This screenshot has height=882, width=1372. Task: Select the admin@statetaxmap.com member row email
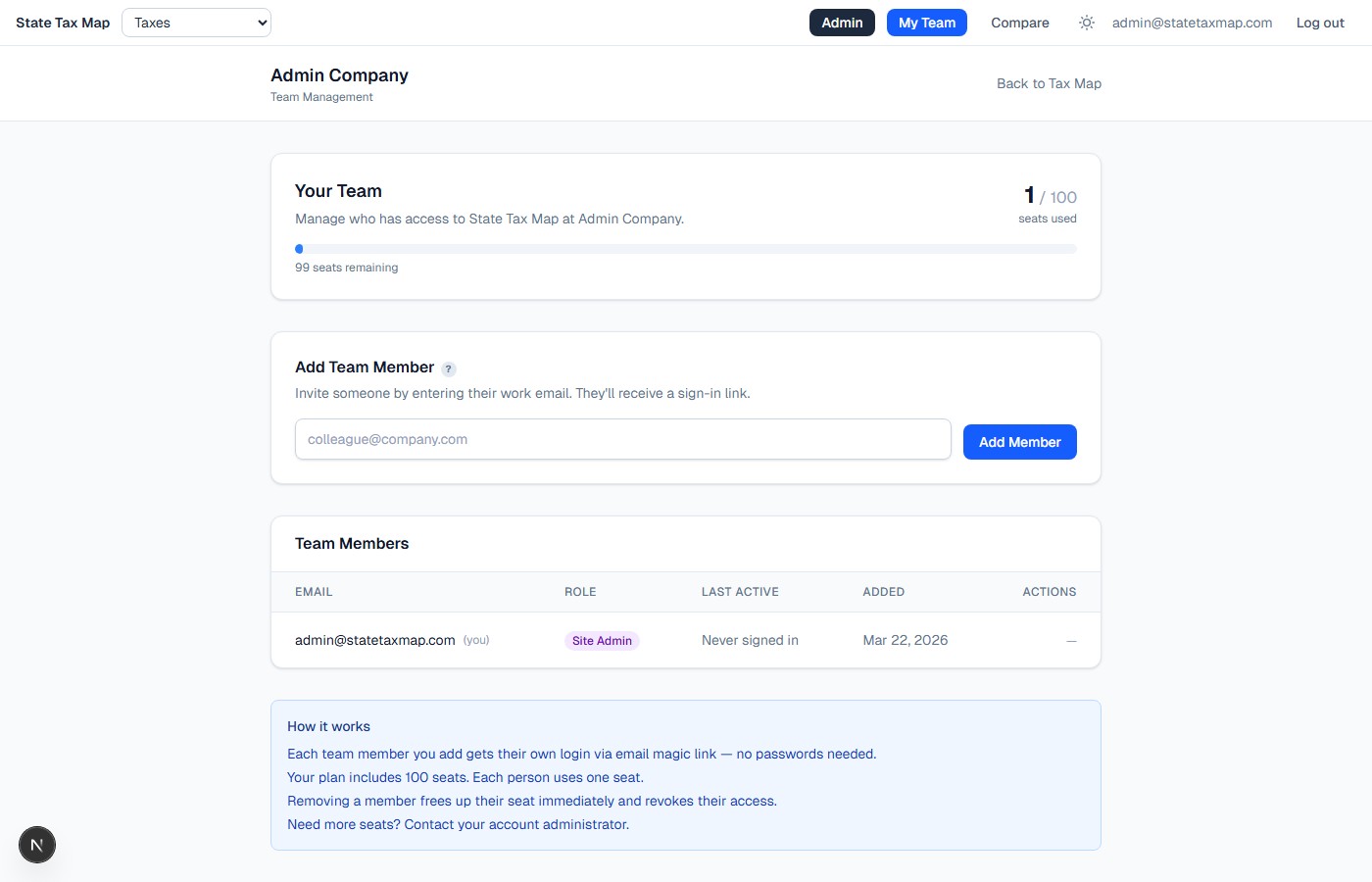point(374,640)
